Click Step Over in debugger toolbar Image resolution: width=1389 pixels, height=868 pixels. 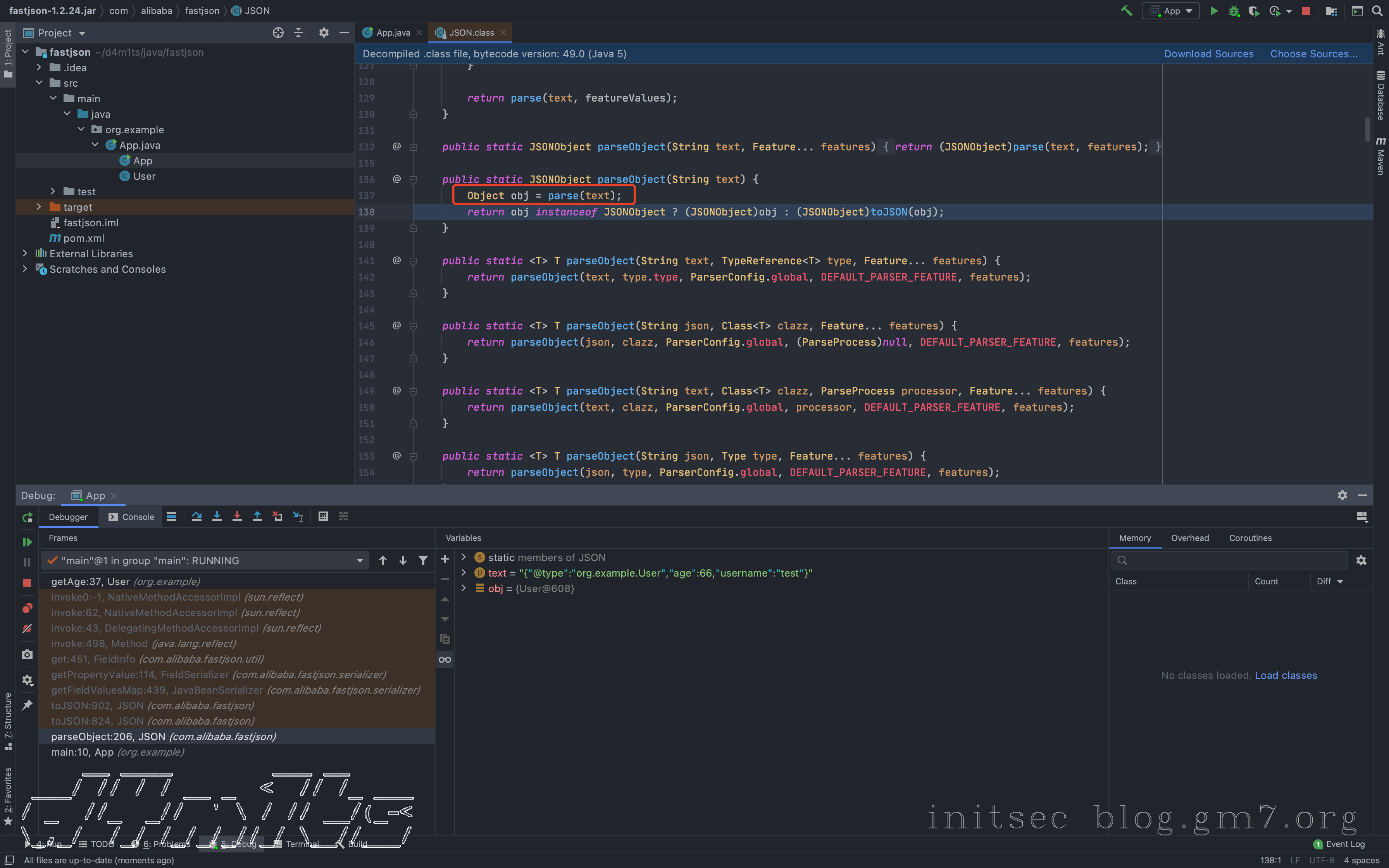[196, 516]
